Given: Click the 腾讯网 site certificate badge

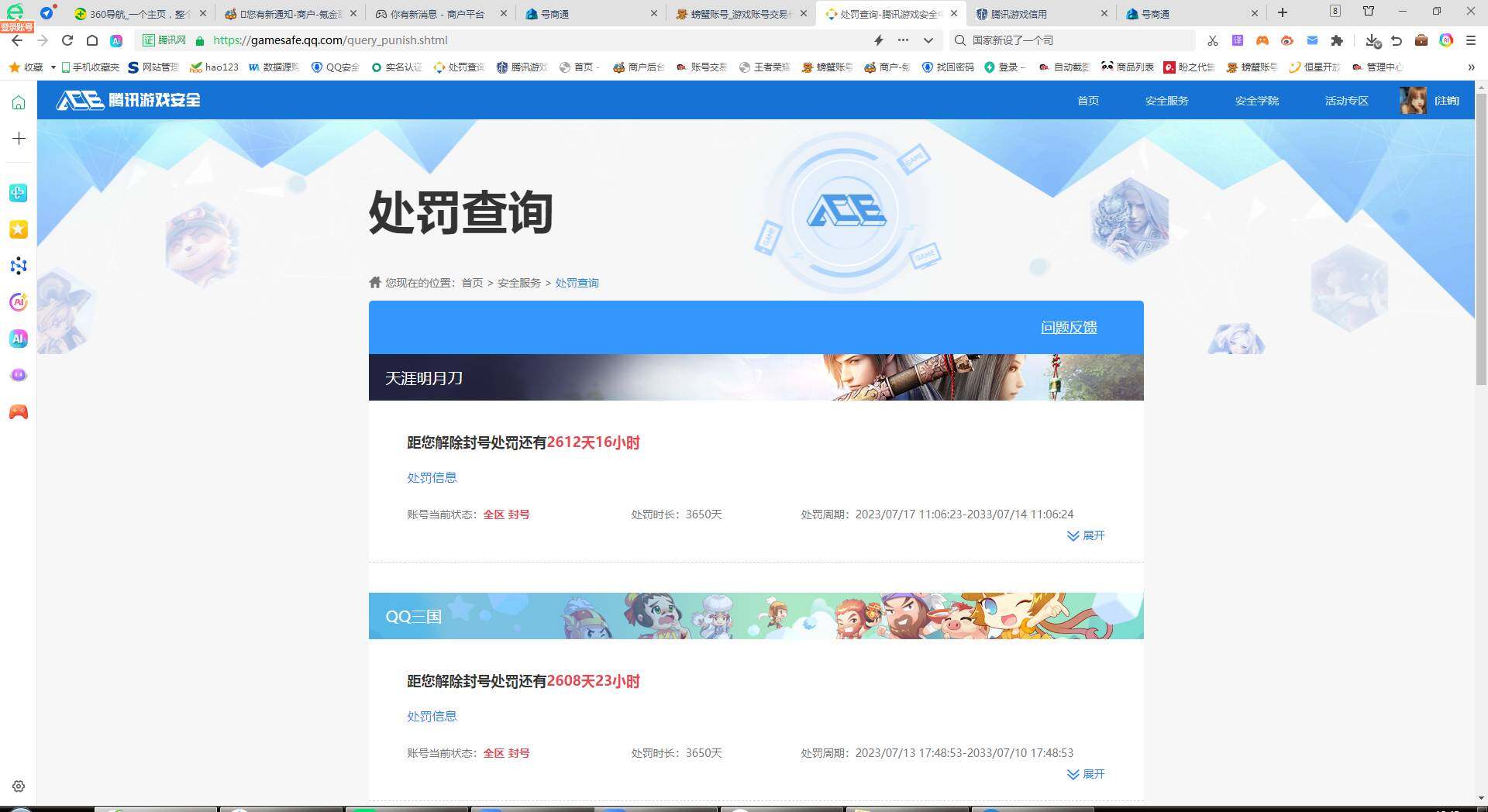Looking at the screenshot, I should pos(164,40).
